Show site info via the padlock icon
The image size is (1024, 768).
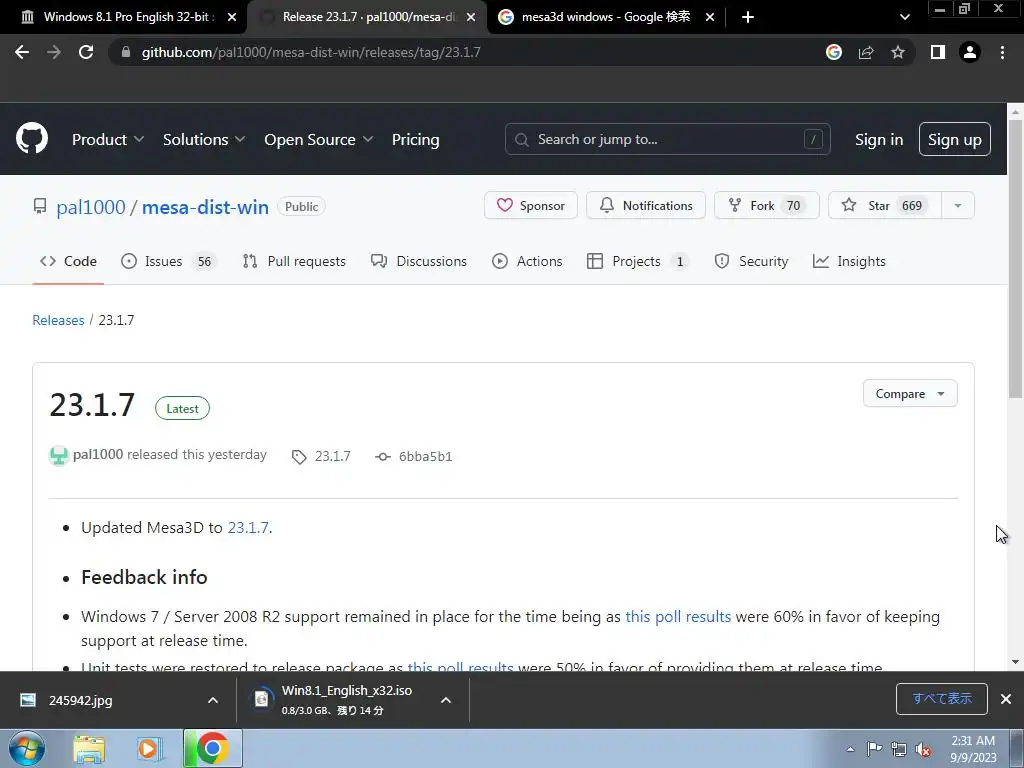click(x=126, y=52)
